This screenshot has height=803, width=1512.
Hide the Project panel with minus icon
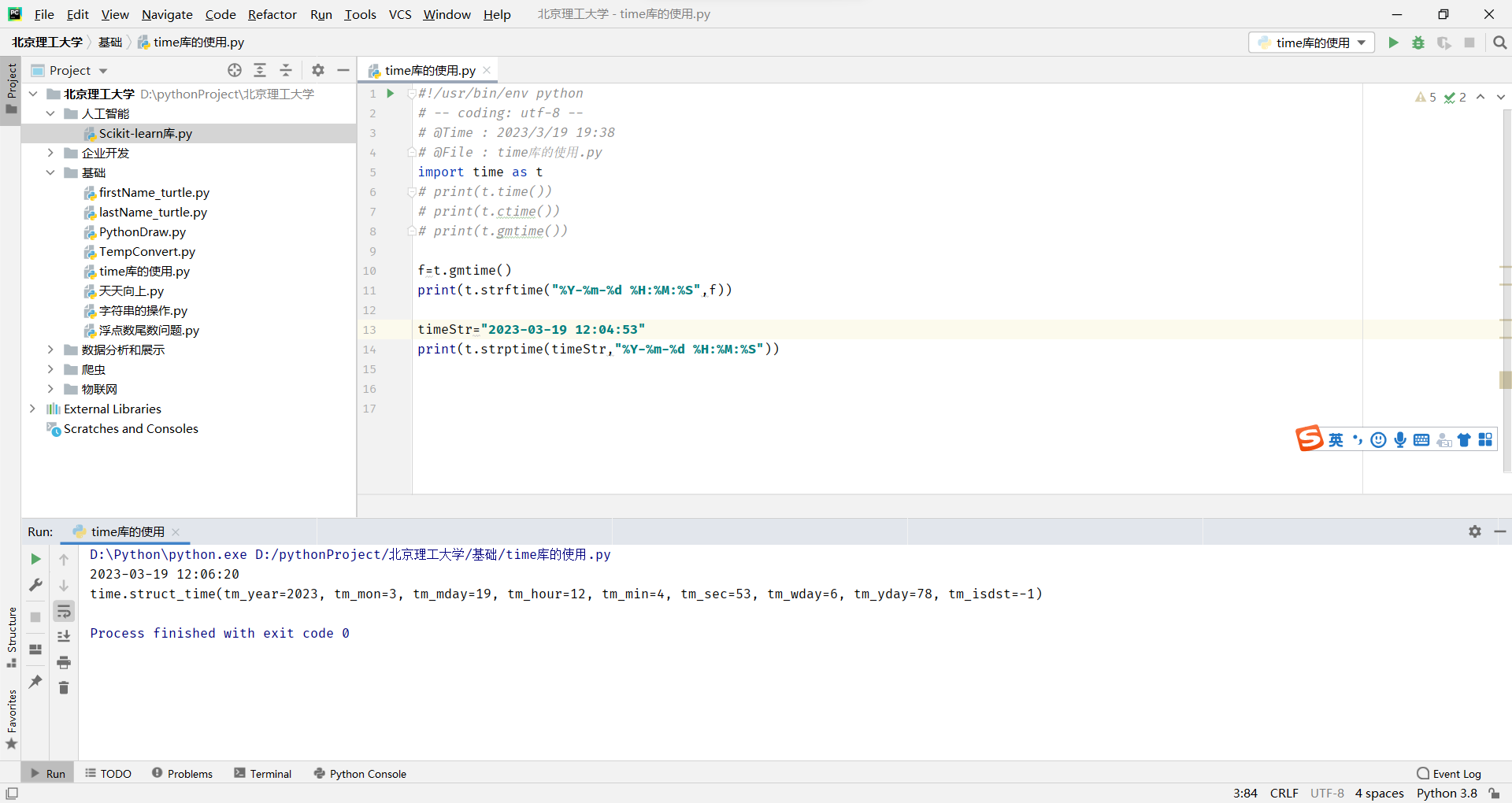[x=343, y=70]
